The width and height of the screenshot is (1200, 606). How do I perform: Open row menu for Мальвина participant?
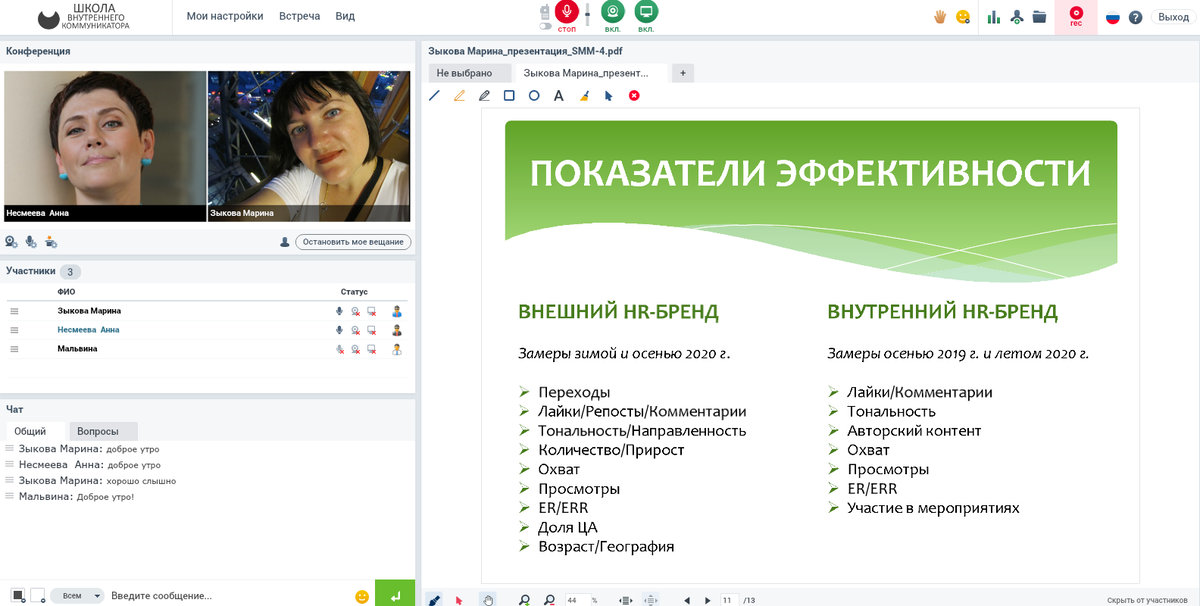click(15, 349)
